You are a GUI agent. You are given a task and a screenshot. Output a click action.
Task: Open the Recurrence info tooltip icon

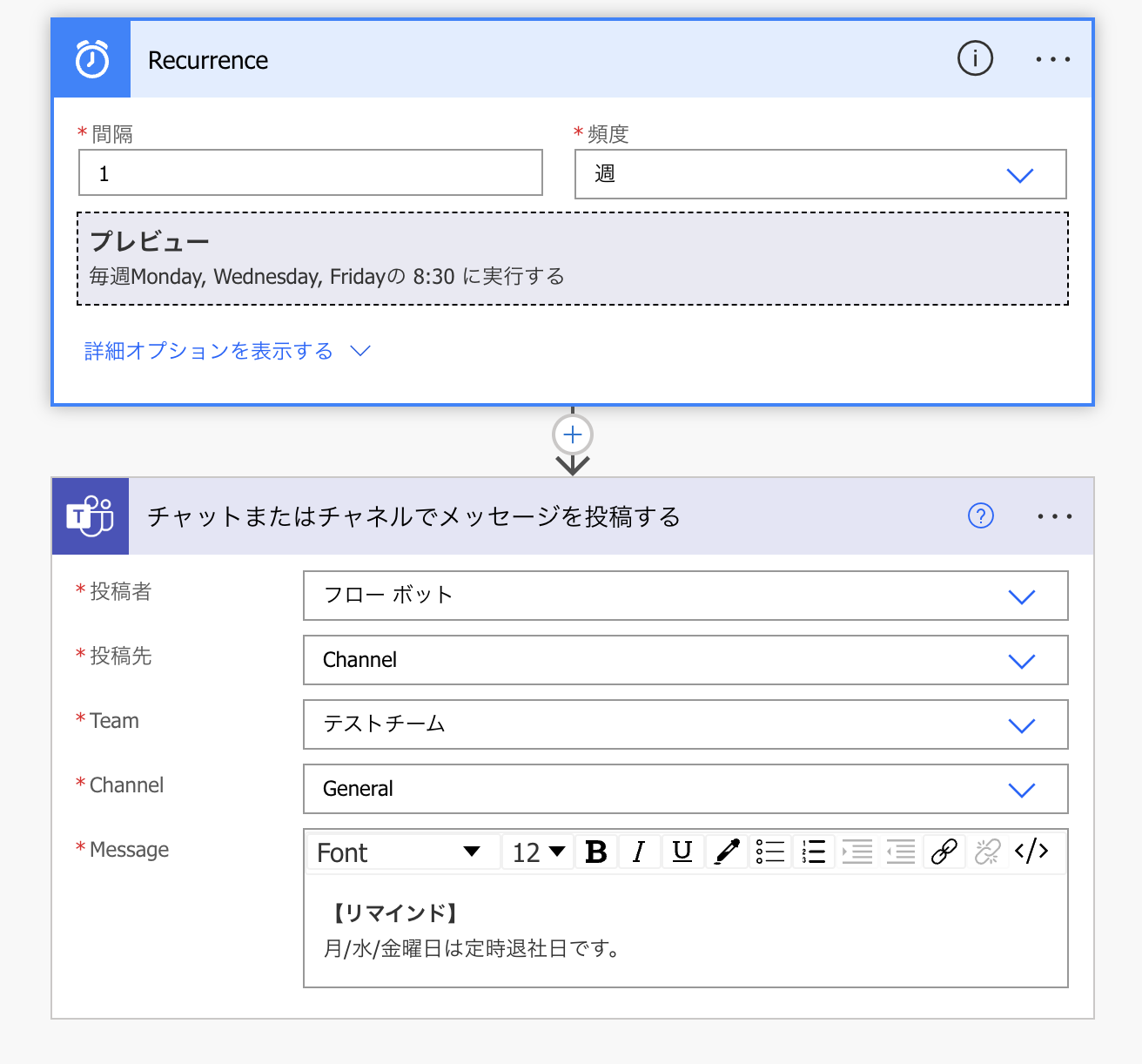click(x=975, y=59)
